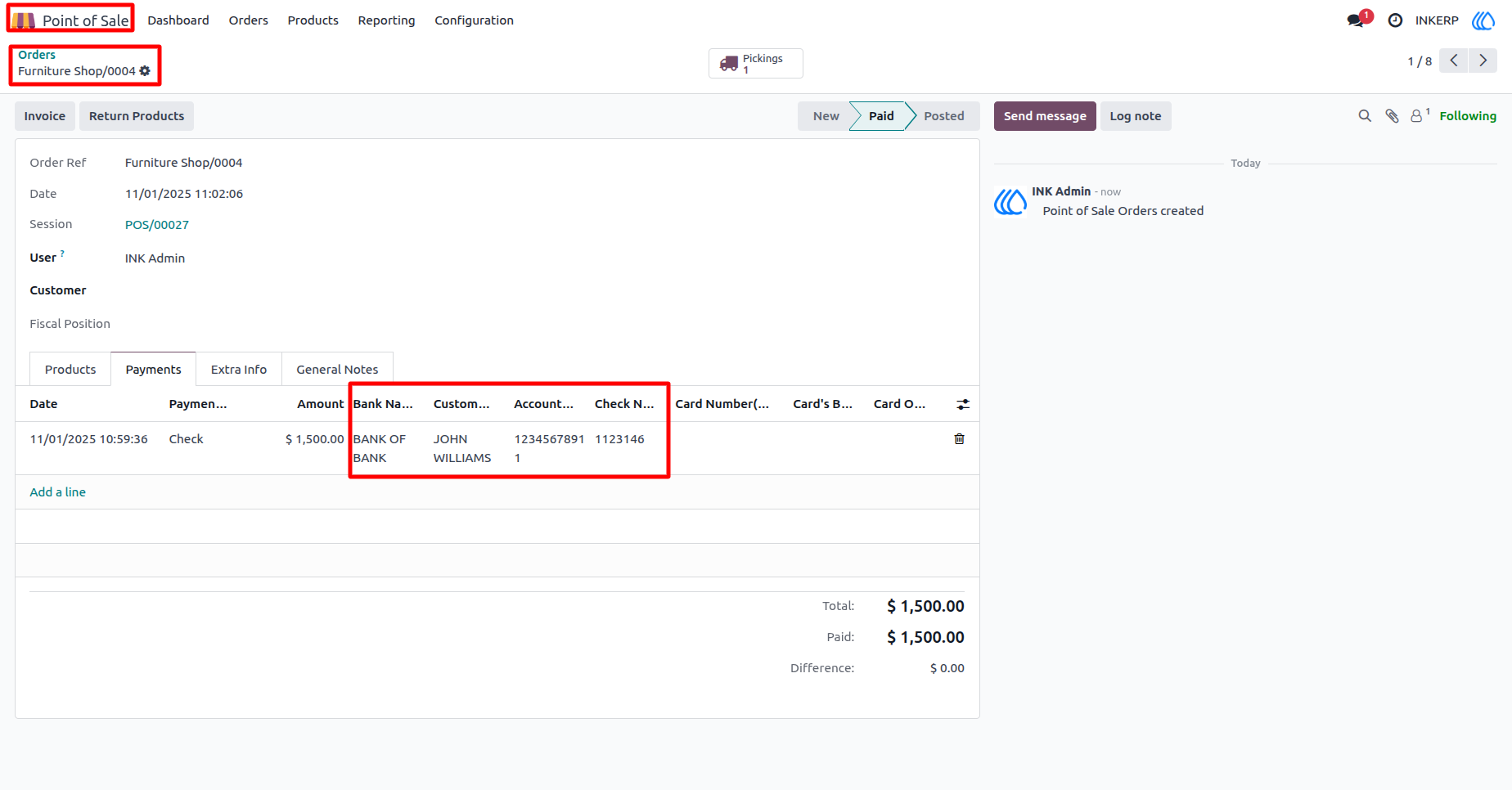
Task: Search chatter messages with magnifier icon
Action: (1365, 116)
